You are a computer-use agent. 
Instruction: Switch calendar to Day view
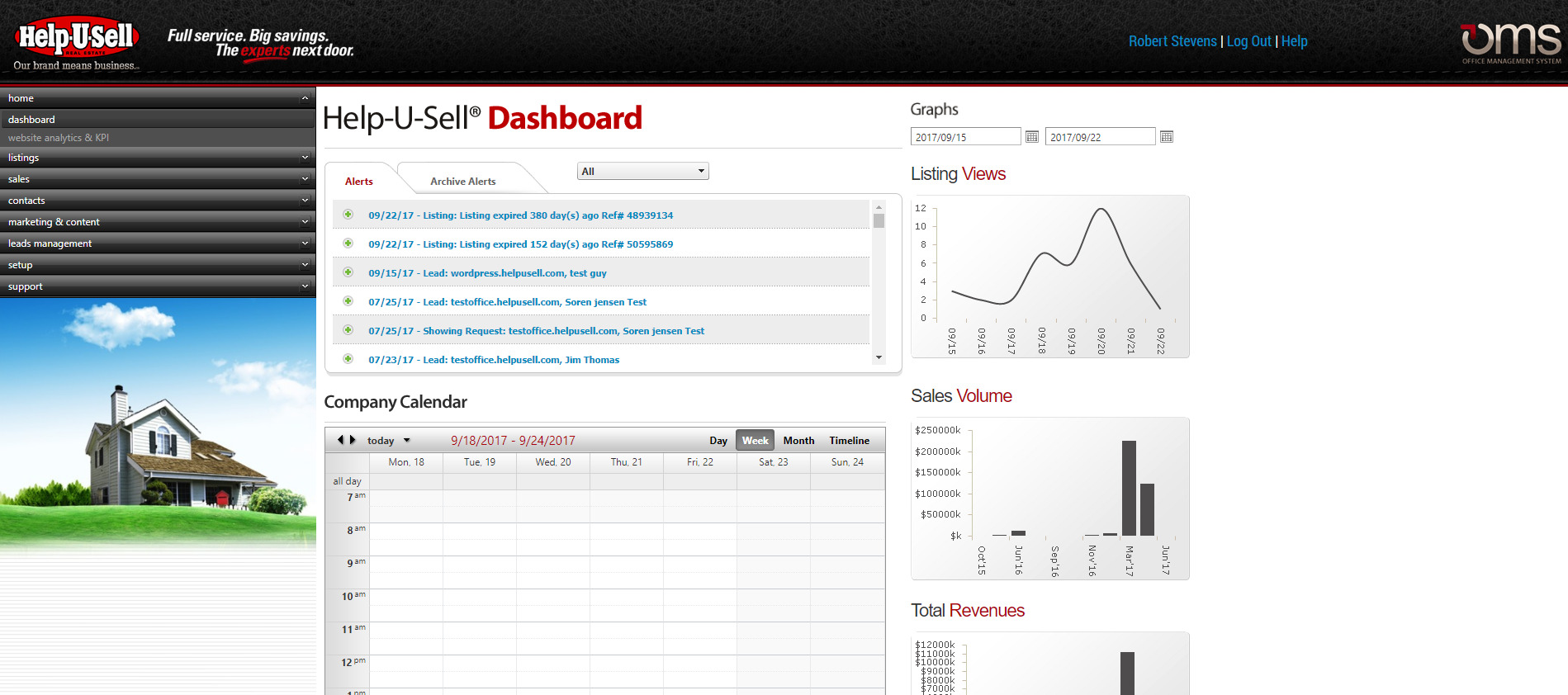coord(718,441)
